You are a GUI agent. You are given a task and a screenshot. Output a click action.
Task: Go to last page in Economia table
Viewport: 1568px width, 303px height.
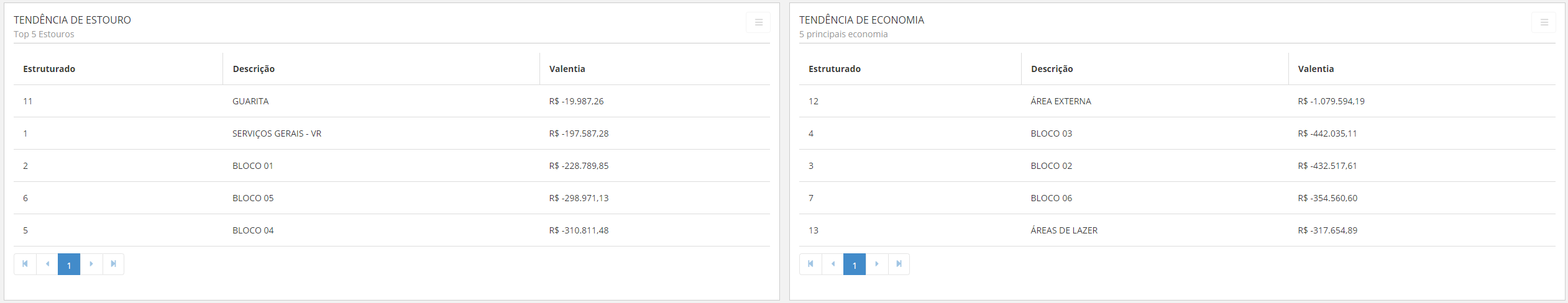tap(899, 264)
